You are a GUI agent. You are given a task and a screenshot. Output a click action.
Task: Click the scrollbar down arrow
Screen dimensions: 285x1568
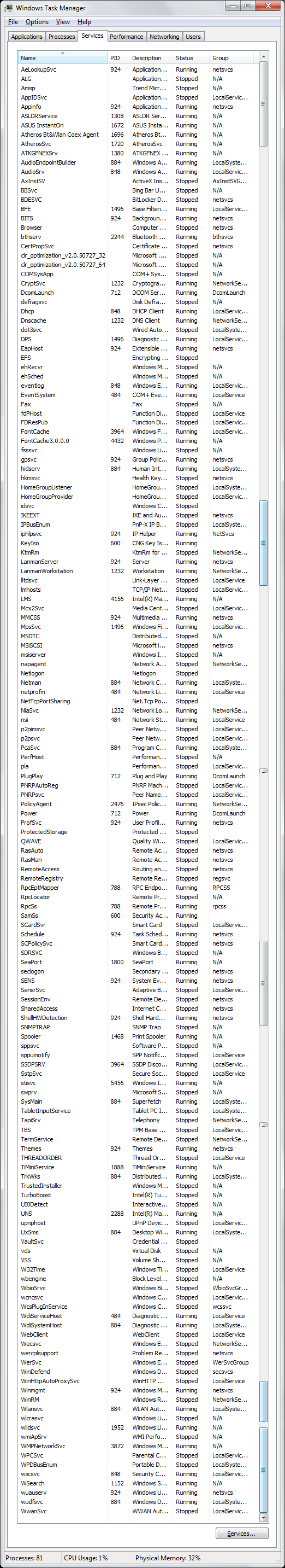tap(263, 1518)
